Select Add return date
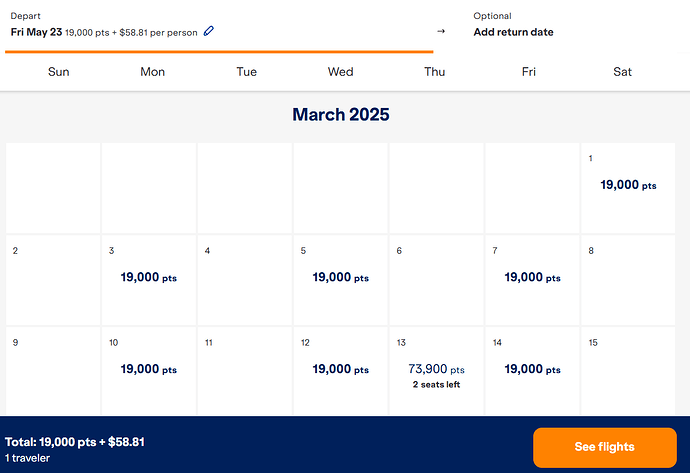 pos(513,32)
